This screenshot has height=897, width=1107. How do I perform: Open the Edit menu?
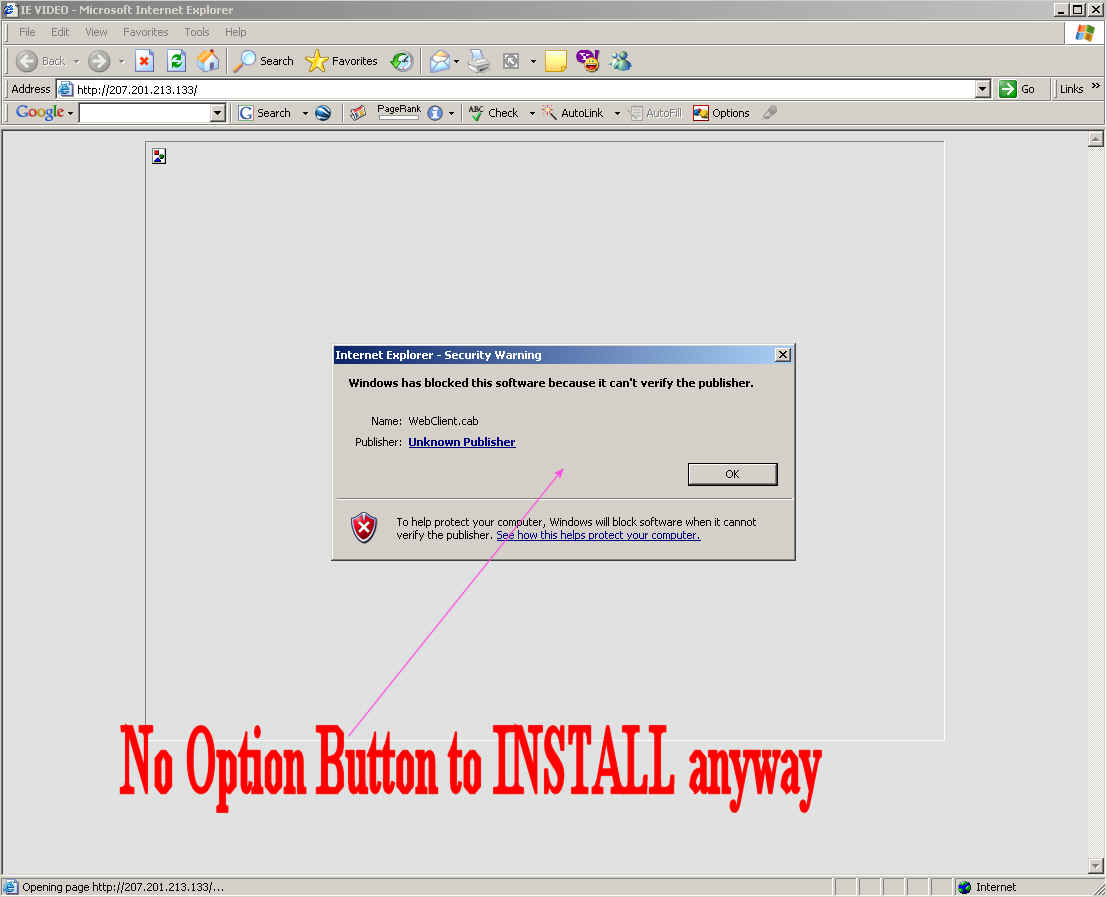point(60,32)
